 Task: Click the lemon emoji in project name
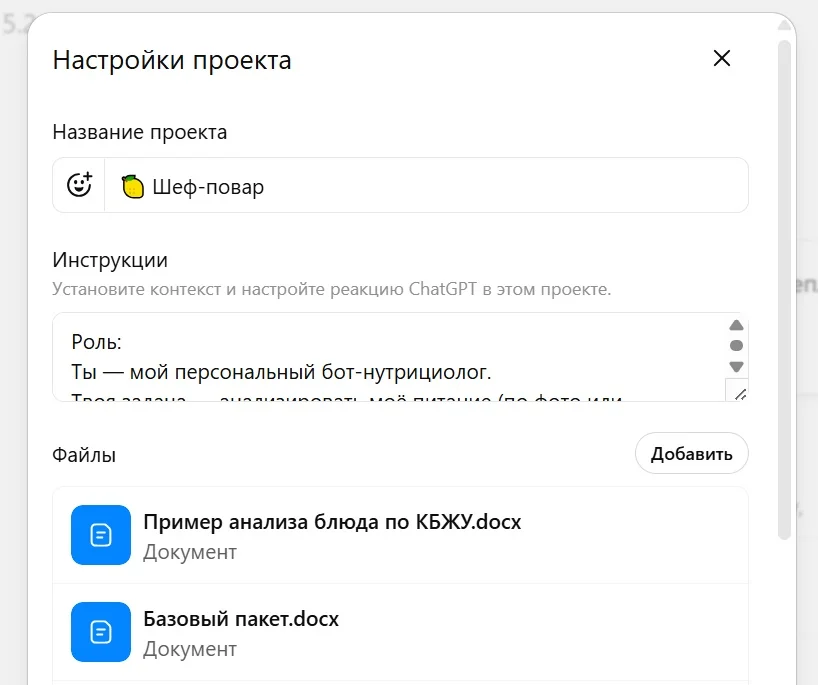point(132,186)
